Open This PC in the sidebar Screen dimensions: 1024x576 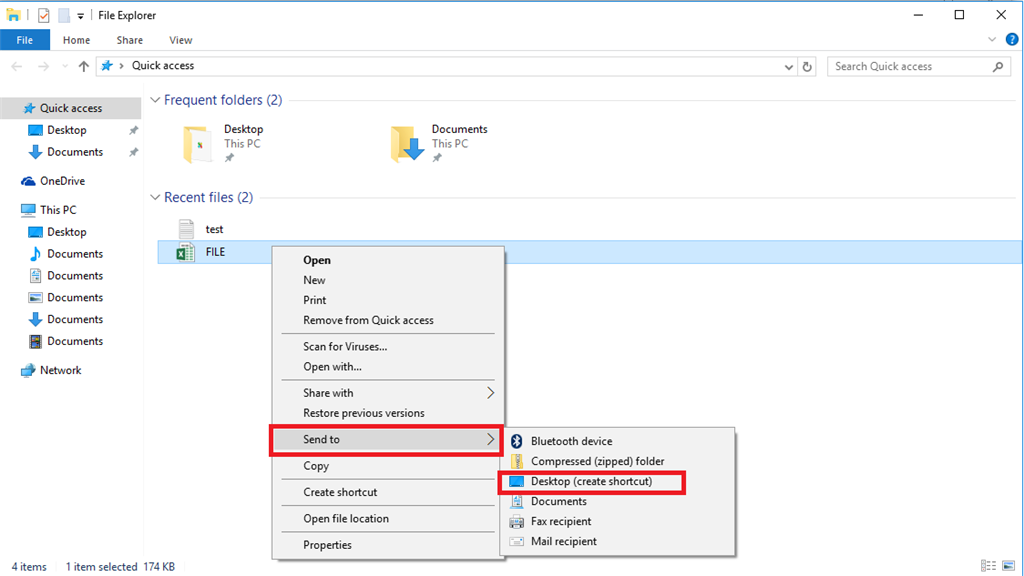pyautogui.click(x=56, y=210)
